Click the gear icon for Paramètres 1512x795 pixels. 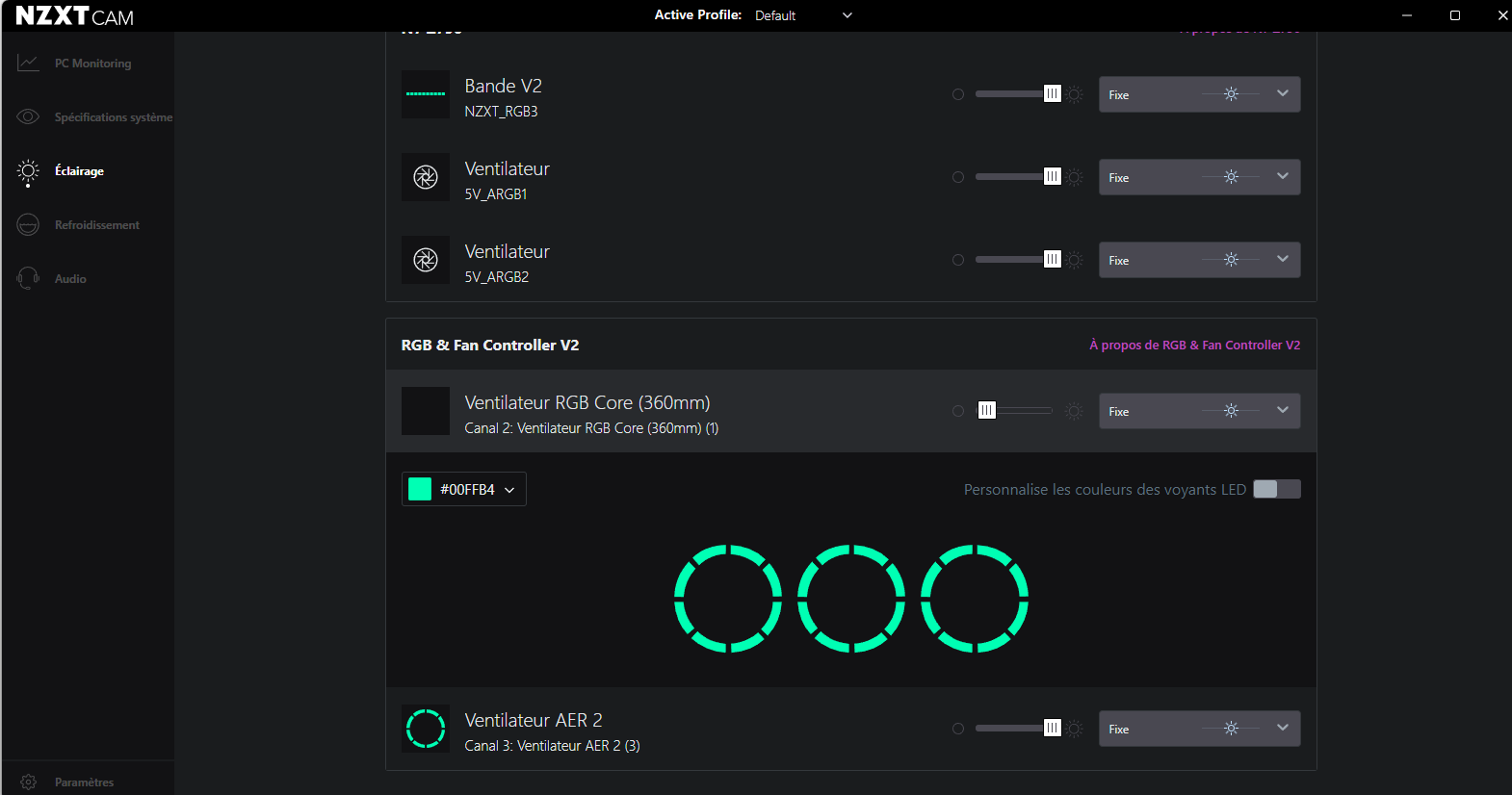coord(28,782)
